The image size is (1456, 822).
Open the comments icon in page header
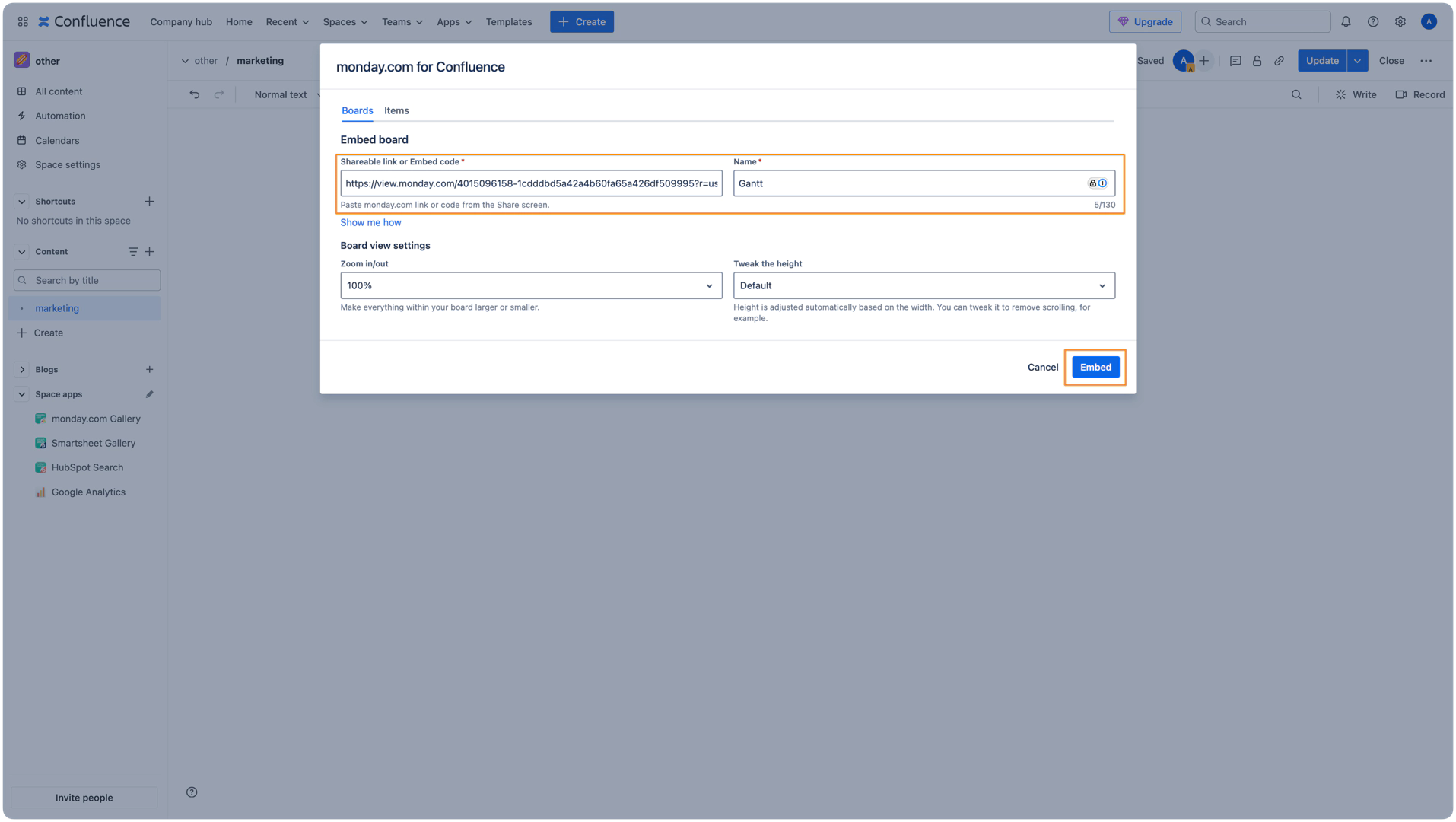(1235, 61)
